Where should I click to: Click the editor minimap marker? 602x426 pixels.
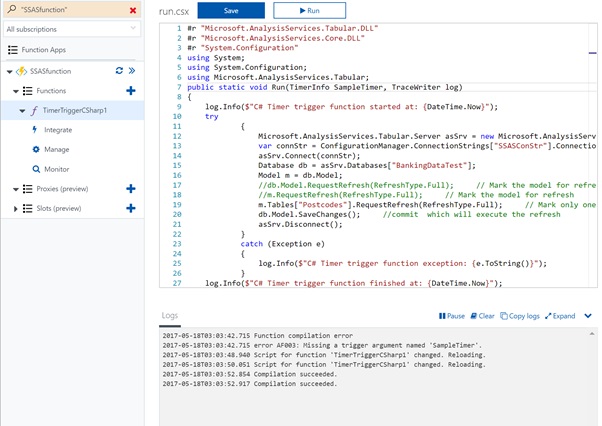592,53
